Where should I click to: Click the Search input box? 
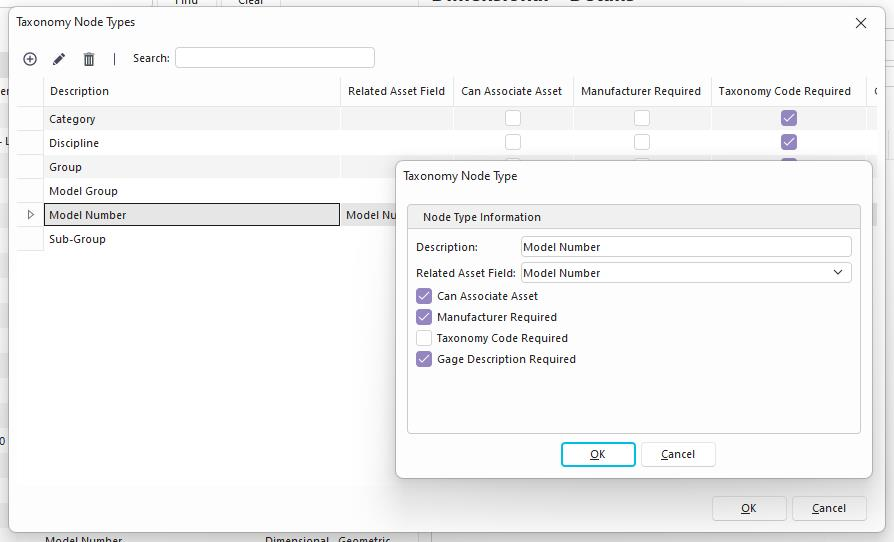(x=274, y=58)
